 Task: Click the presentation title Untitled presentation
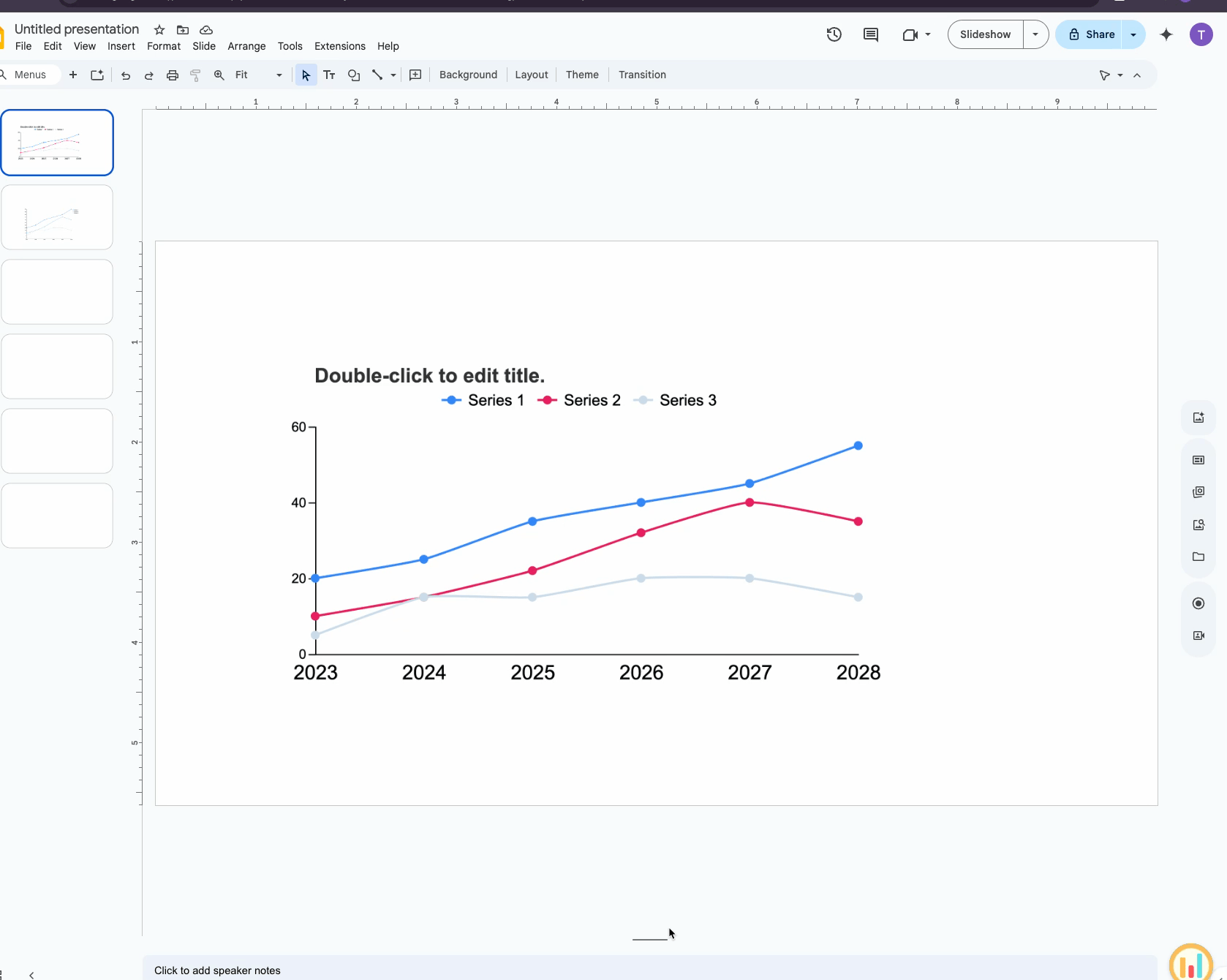pyautogui.click(x=77, y=29)
